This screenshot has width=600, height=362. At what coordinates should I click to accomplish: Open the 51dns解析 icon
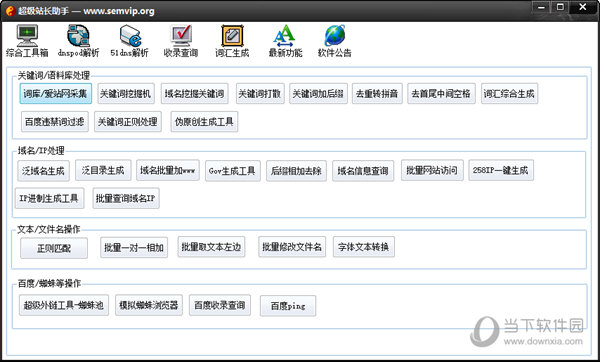pyautogui.click(x=129, y=41)
